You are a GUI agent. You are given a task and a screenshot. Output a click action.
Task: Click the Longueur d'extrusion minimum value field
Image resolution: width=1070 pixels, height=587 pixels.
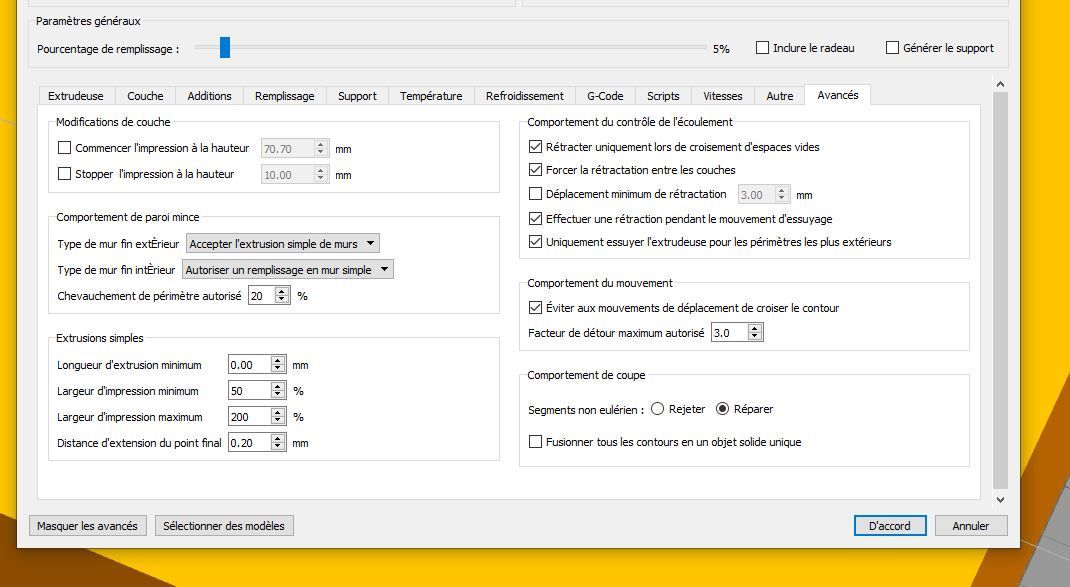pyautogui.click(x=250, y=364)
